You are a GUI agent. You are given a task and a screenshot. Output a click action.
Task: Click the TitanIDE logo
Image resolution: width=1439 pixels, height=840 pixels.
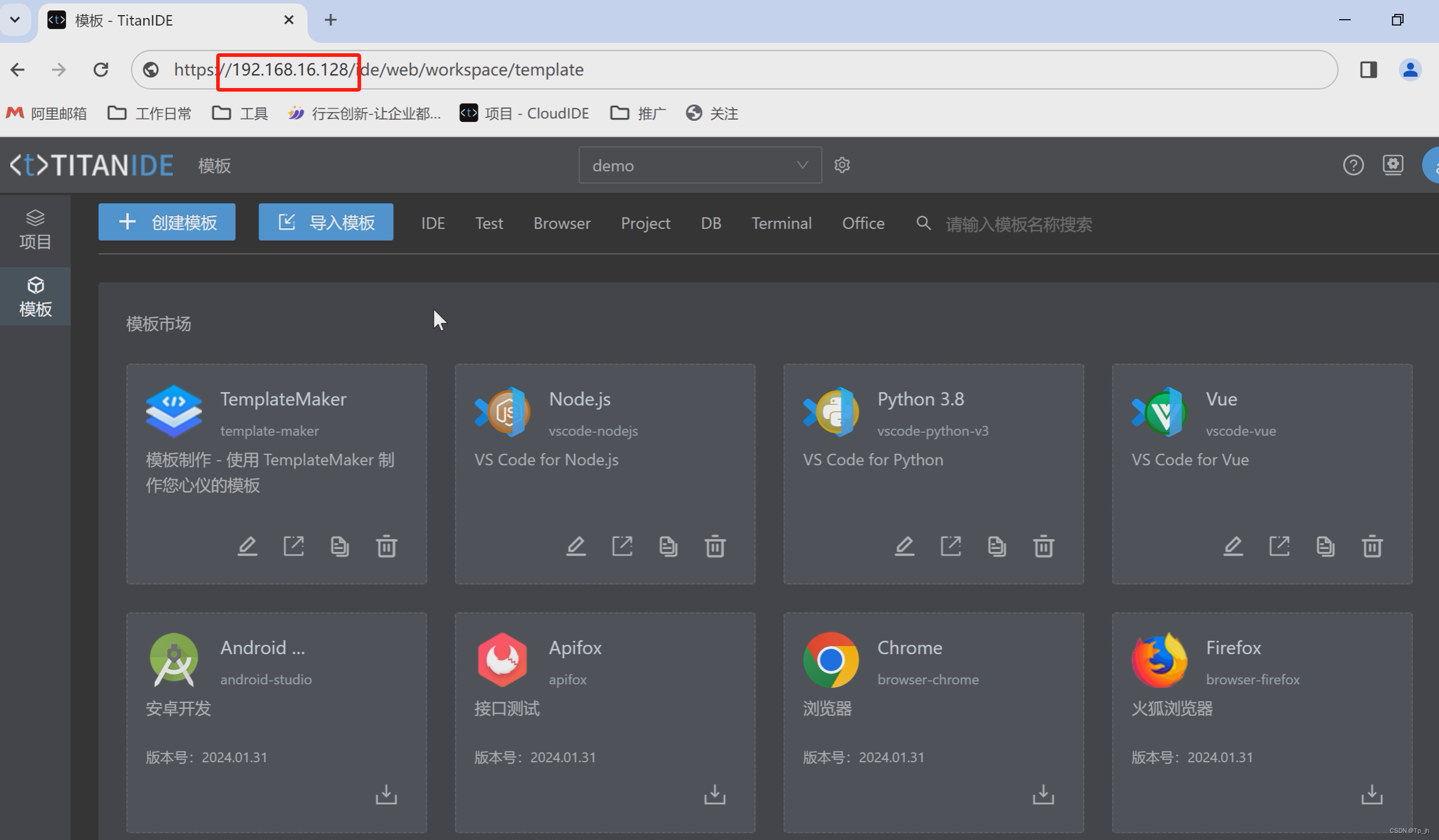click(x=92, y=165)
